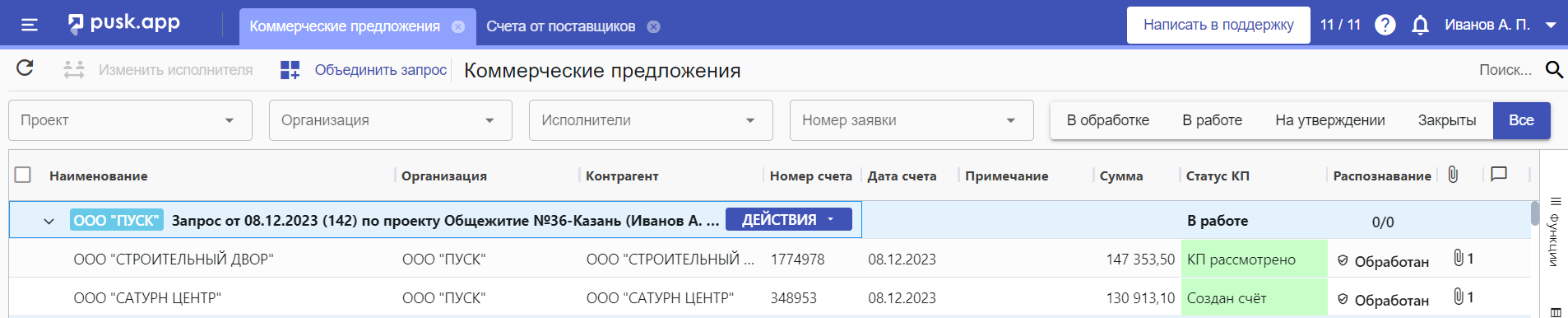Click В работе group status
The image size is (1568, 318).
pos(1218,221)
